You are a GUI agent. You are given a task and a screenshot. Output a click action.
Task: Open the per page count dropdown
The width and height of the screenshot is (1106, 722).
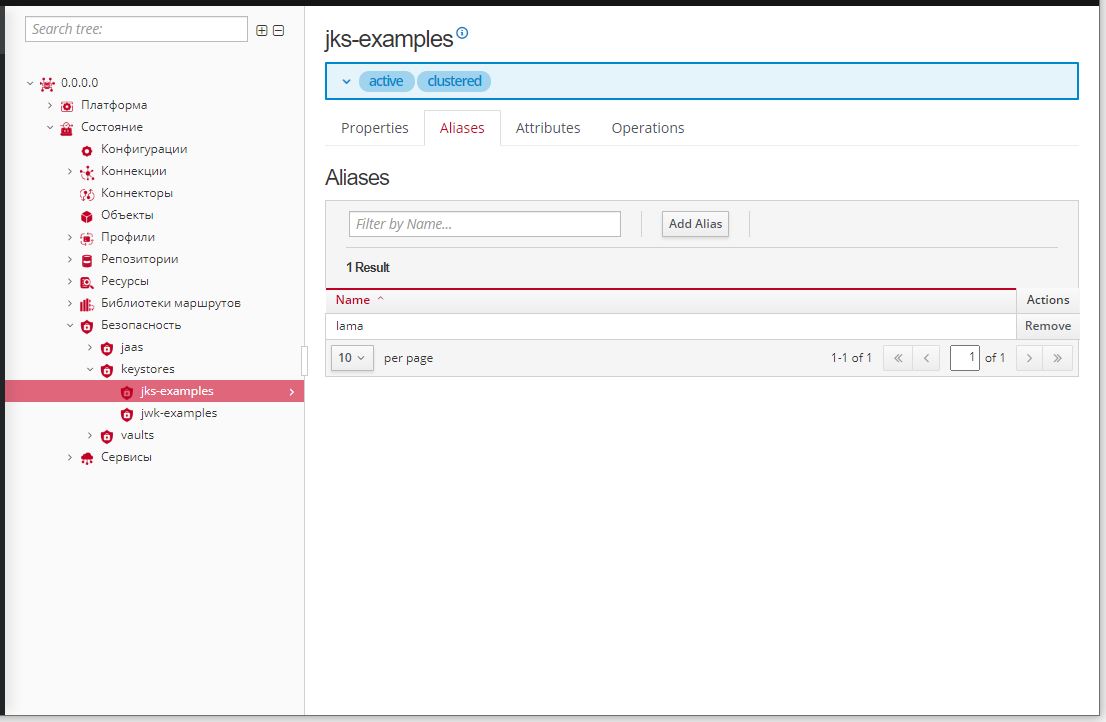(352, 358)
